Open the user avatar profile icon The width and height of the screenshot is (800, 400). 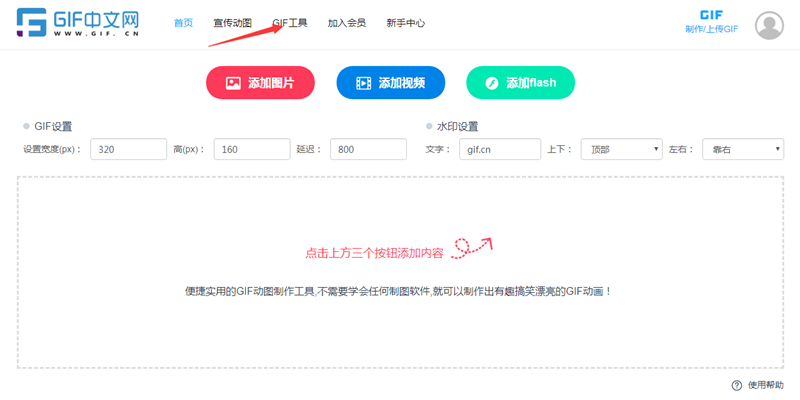click(769, 25)
